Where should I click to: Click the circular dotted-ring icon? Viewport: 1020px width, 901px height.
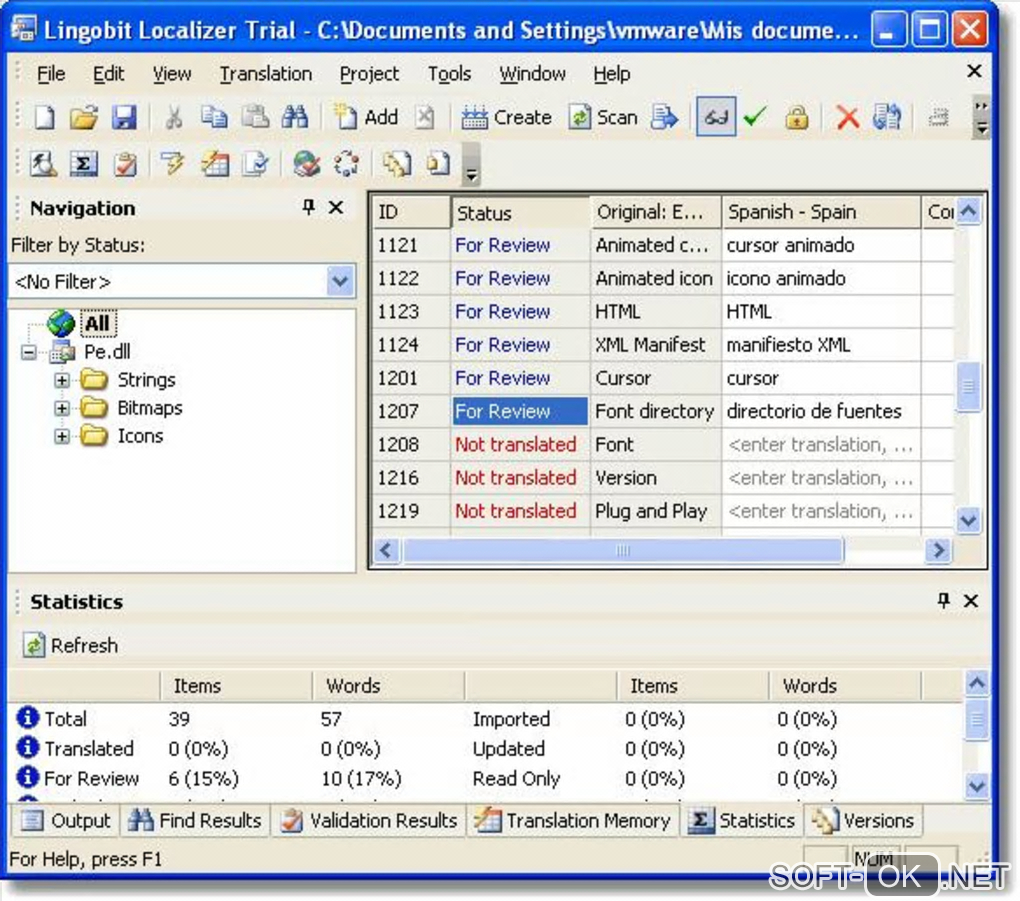(x=346, y=164)
